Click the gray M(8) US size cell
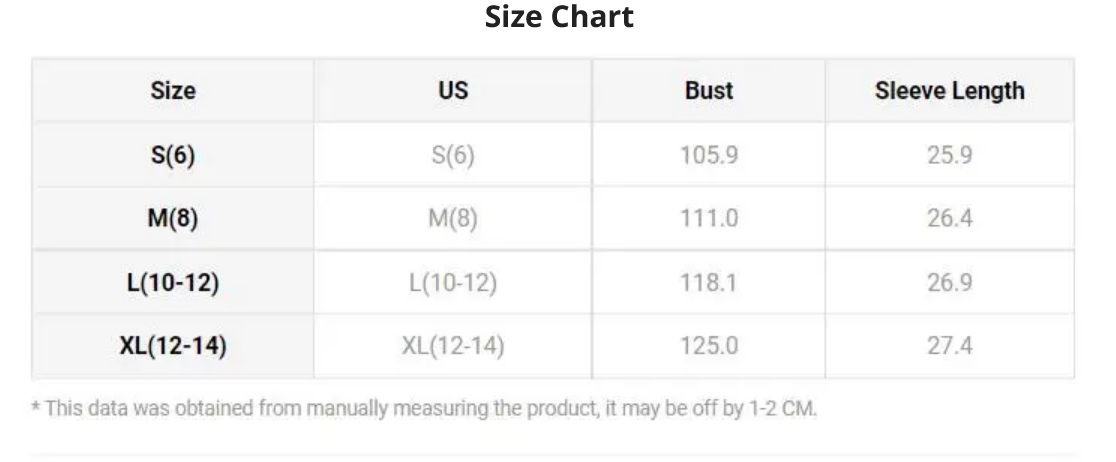This screenshot has width=1116, height=462. pos(453,218)
